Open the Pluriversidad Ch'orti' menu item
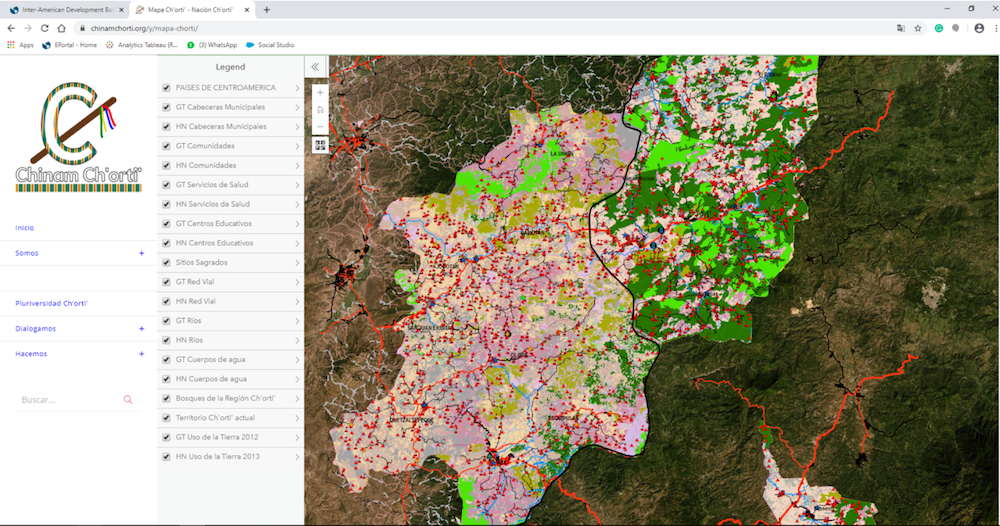Screen dimensions: 1000x526 click(x=52, y=302)
